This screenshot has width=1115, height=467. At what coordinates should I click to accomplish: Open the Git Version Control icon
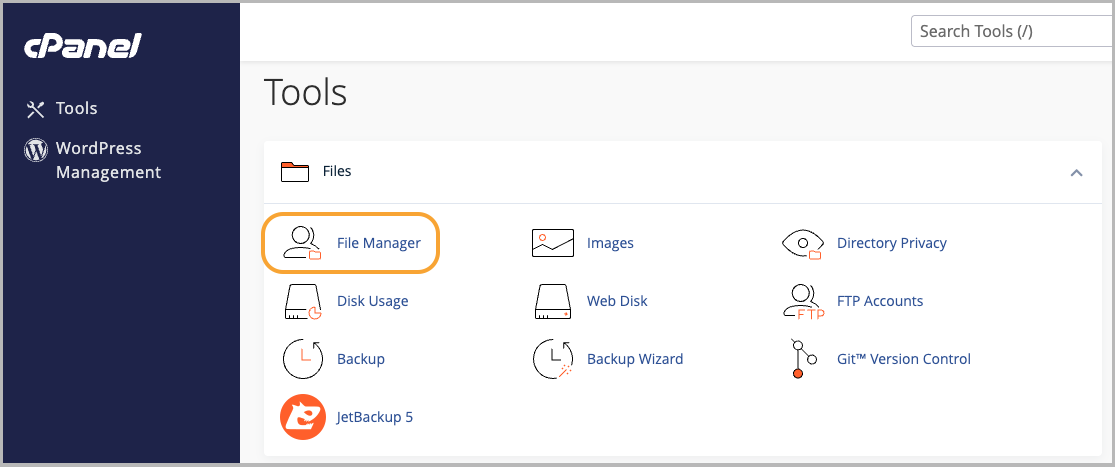(x=797, y=359)
